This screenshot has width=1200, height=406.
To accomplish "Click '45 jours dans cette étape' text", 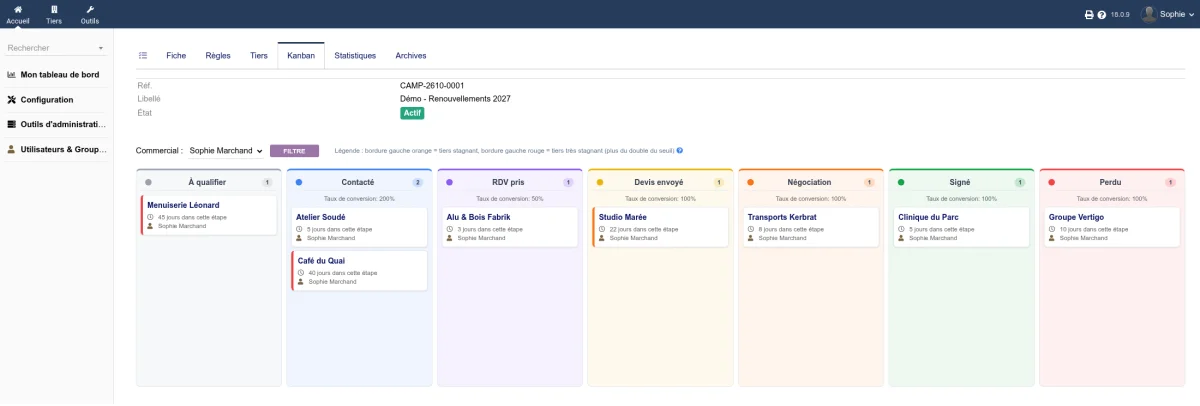I will coord(190,217).
